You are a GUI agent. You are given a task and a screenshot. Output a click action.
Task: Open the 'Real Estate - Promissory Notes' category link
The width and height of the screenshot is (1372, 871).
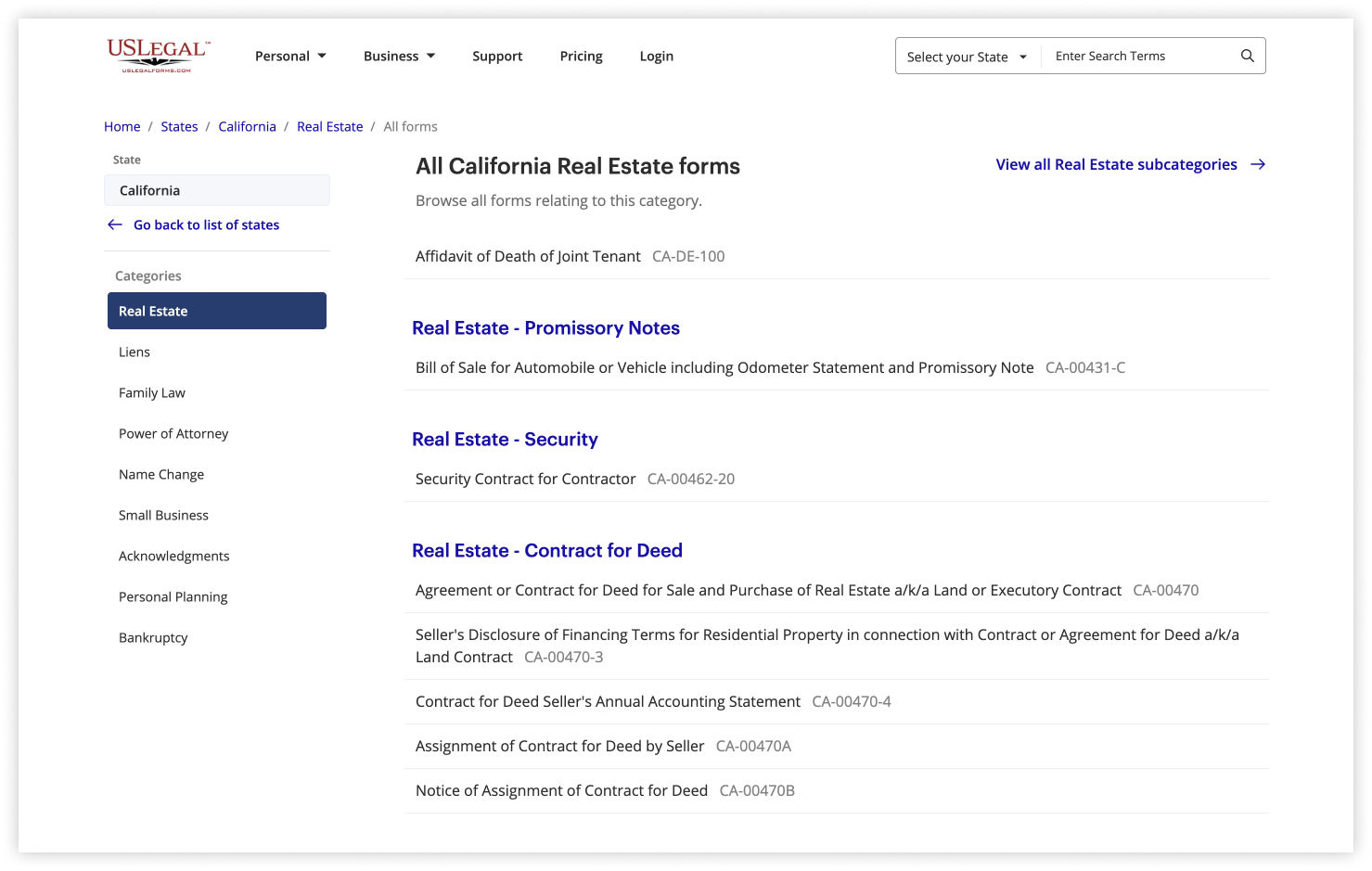pos(545,327)
